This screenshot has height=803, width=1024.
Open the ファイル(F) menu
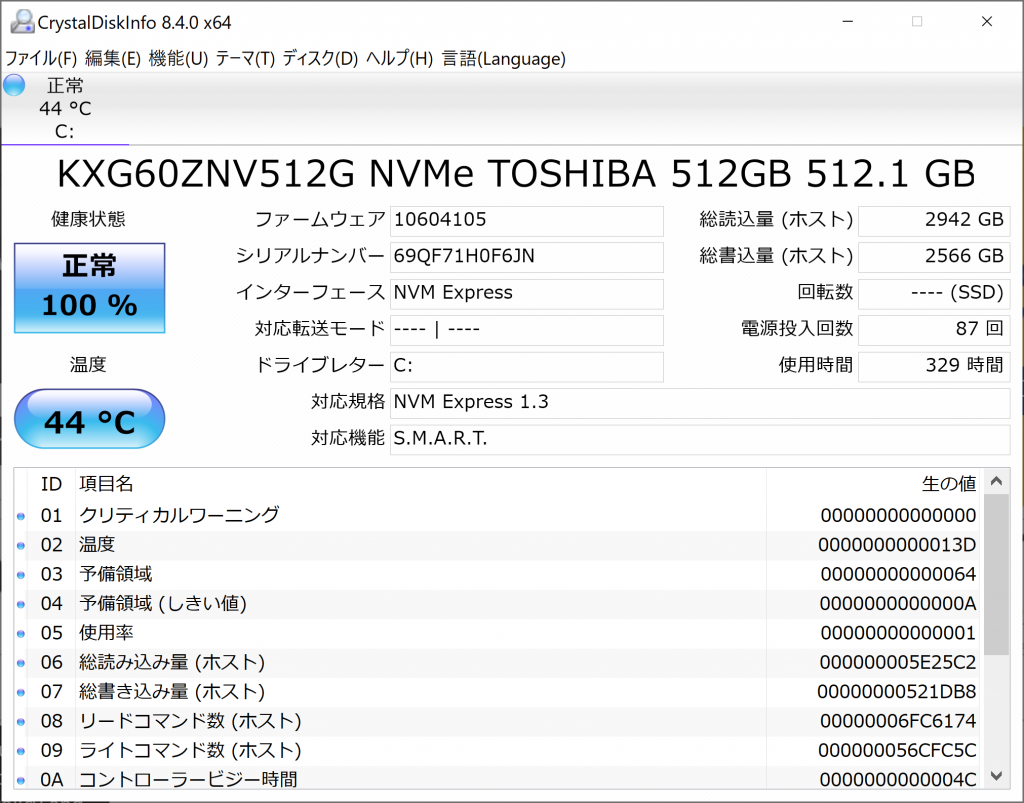pyautogui.click(x=41, y=59)
